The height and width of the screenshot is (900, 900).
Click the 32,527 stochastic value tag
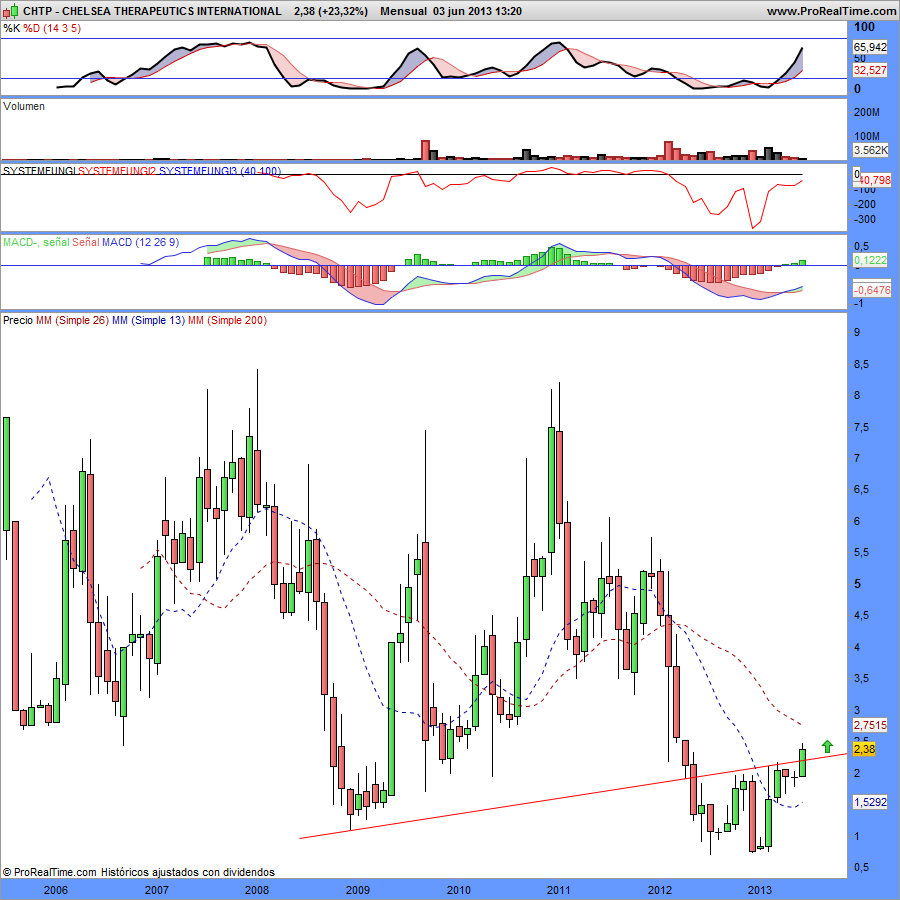click(870, 70)
